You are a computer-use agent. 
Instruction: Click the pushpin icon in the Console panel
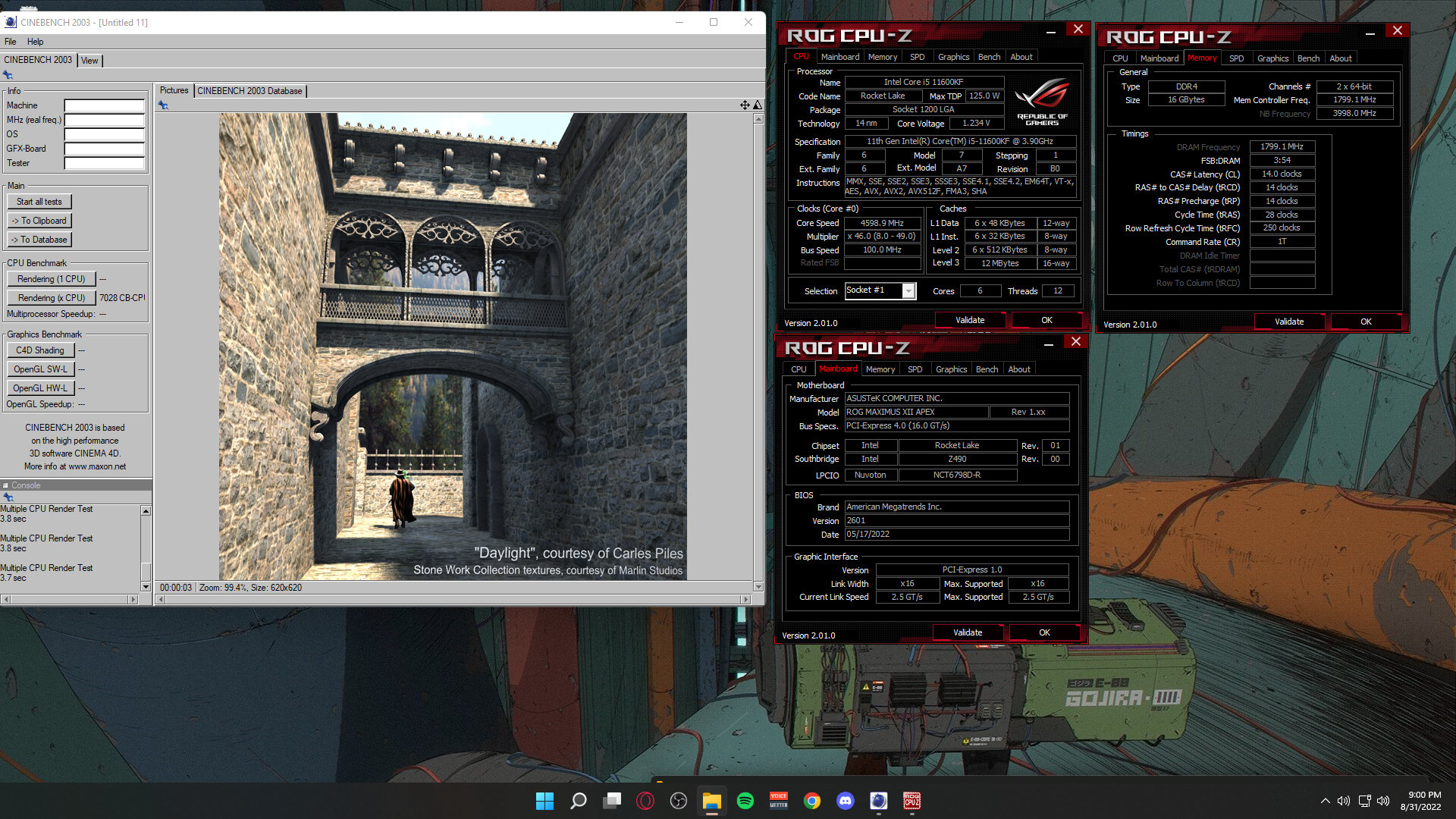click(8, 497)
